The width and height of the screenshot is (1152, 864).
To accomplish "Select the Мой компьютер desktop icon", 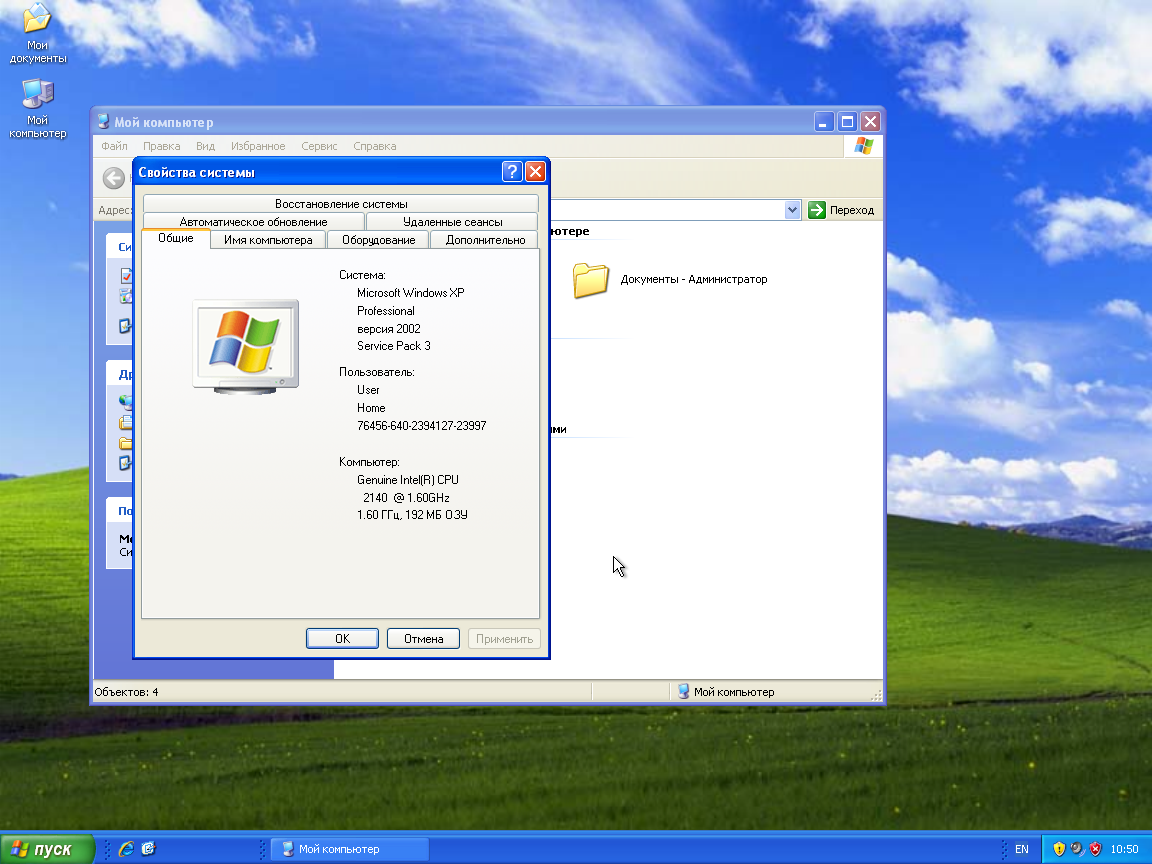I will click(x=38, y=95).
